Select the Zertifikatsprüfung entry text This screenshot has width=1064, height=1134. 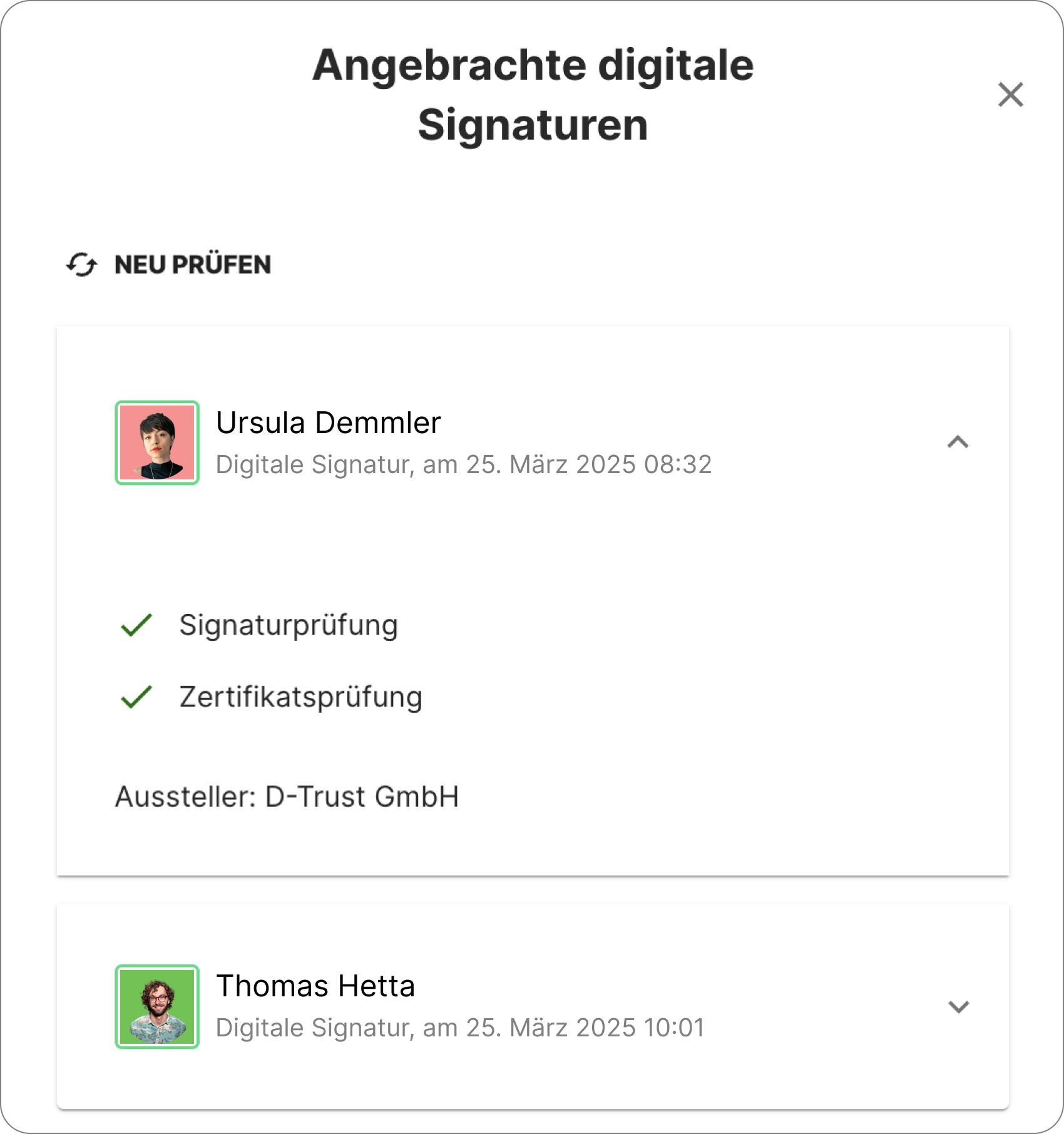301,697
